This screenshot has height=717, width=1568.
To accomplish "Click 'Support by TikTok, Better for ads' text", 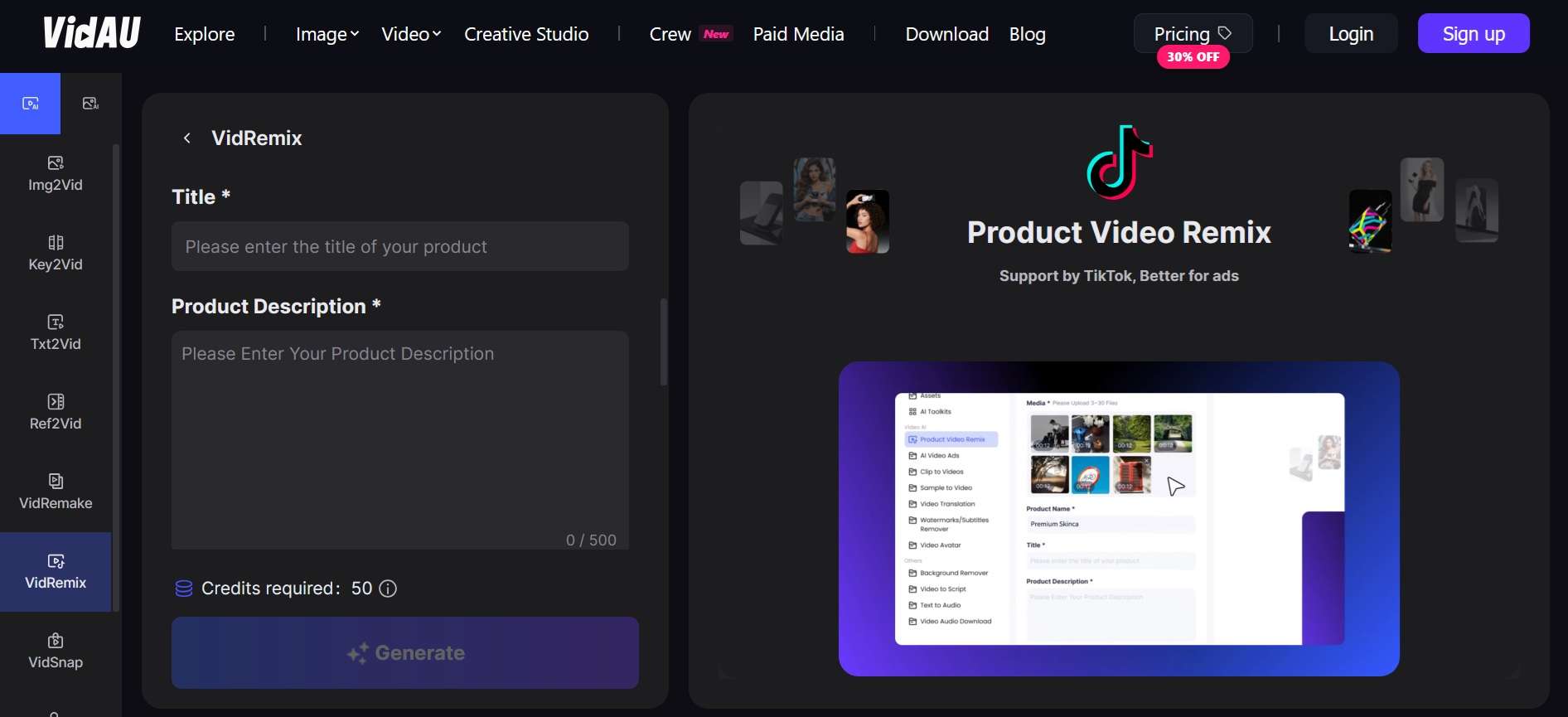I will pos(1119,276).
